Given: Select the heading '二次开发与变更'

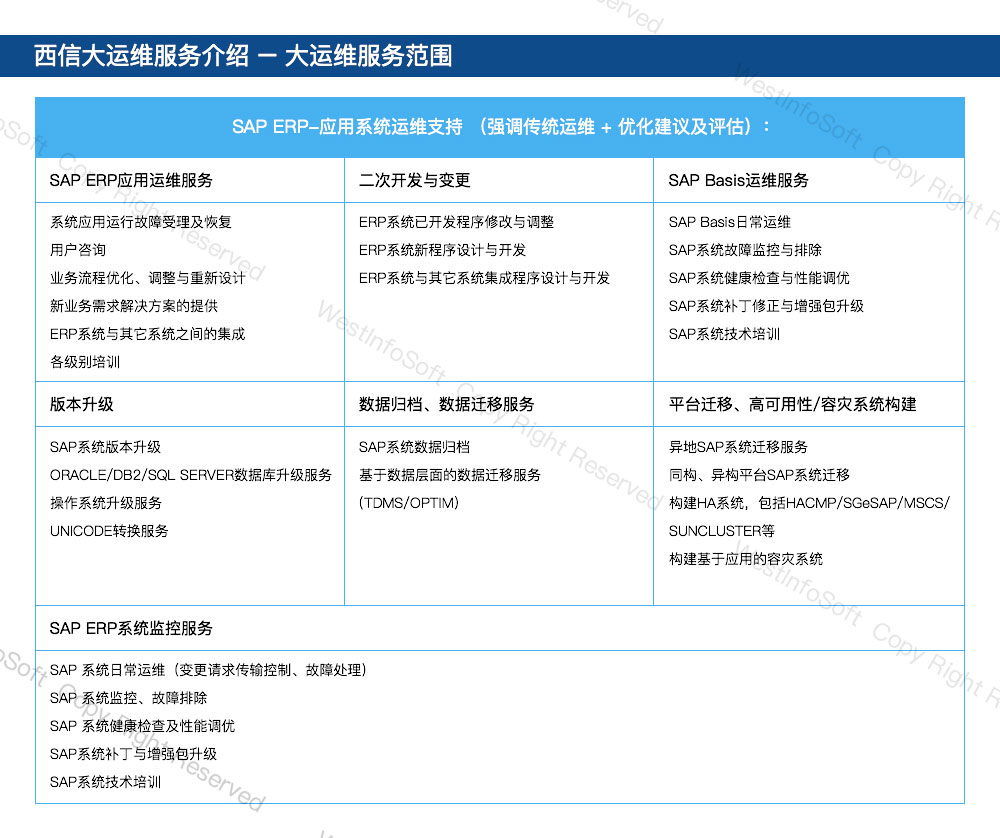Looking at the screenshot, I should (415, 180).
